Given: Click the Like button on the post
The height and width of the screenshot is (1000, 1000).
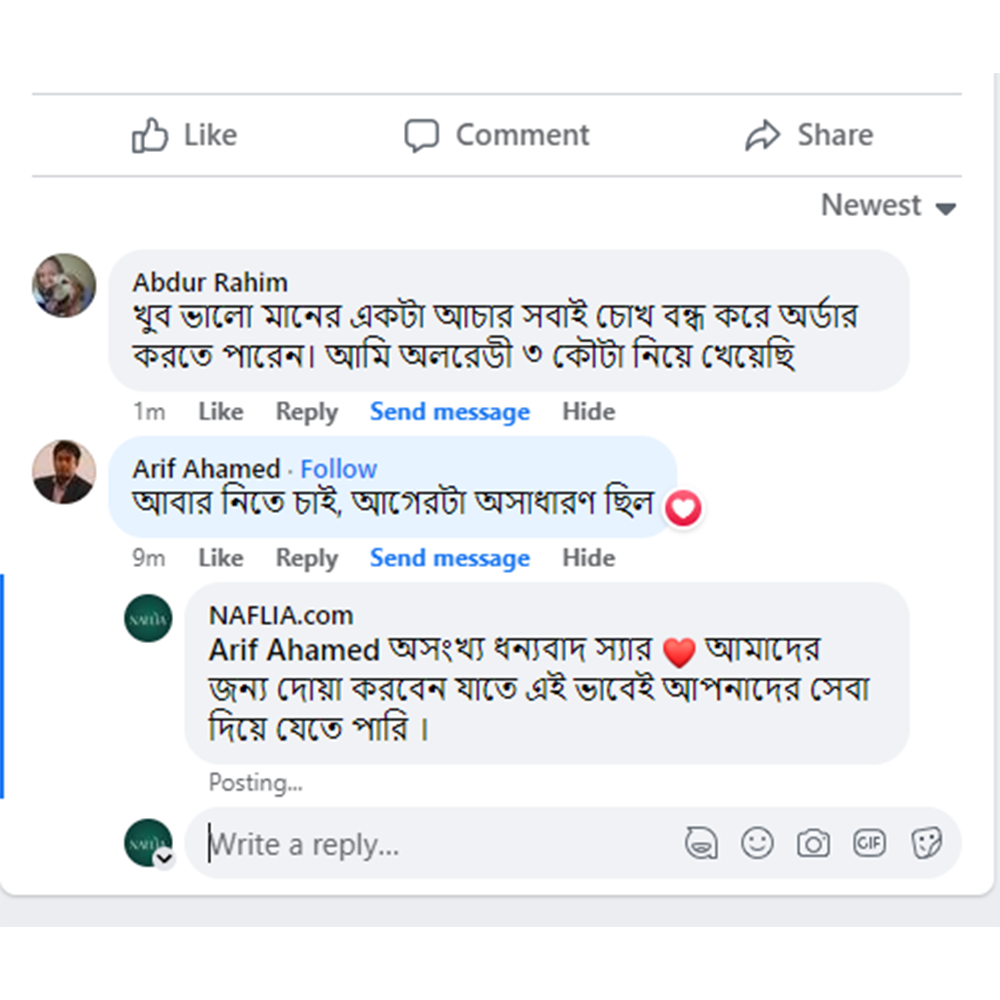Looking at the screenshot, I should 185,135.
